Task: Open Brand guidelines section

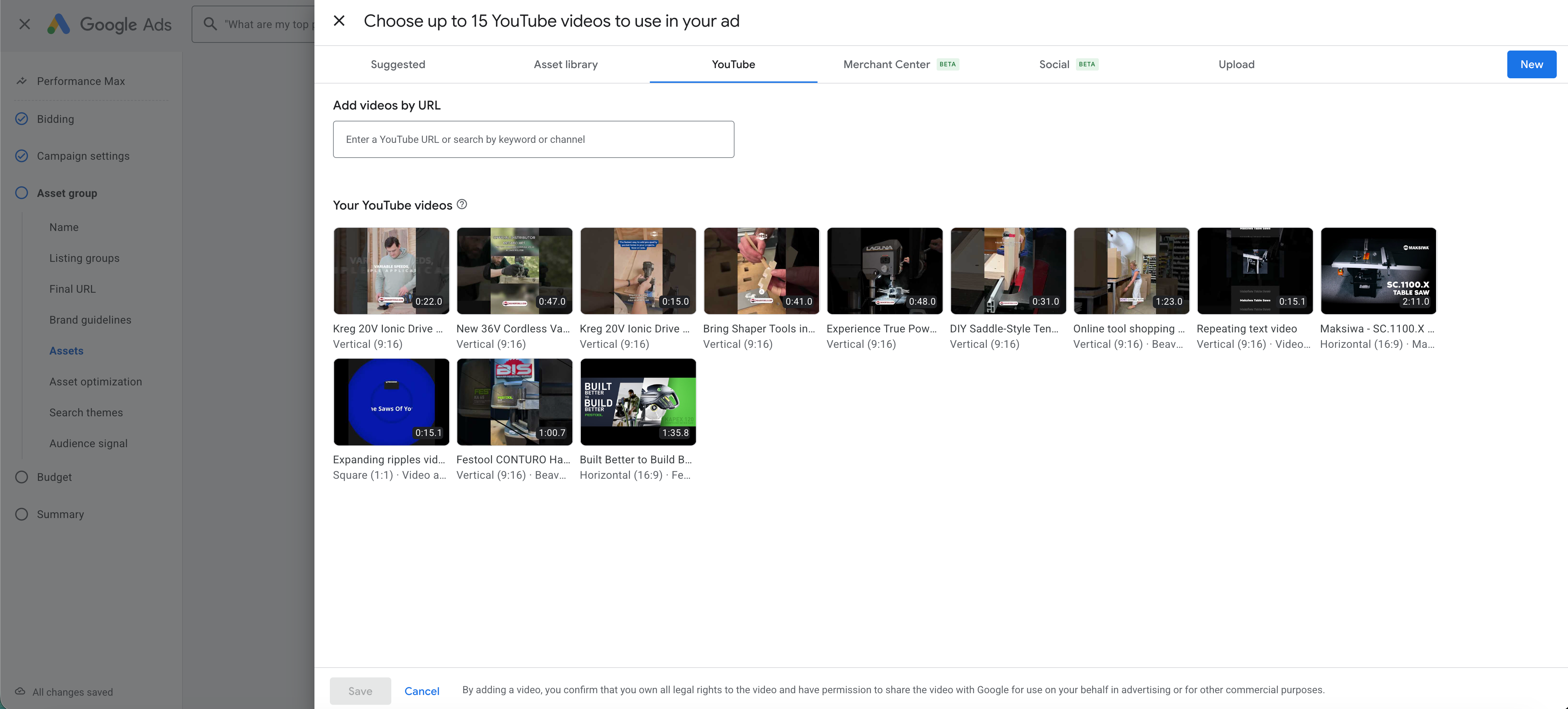Action: (x=90, y=320)
